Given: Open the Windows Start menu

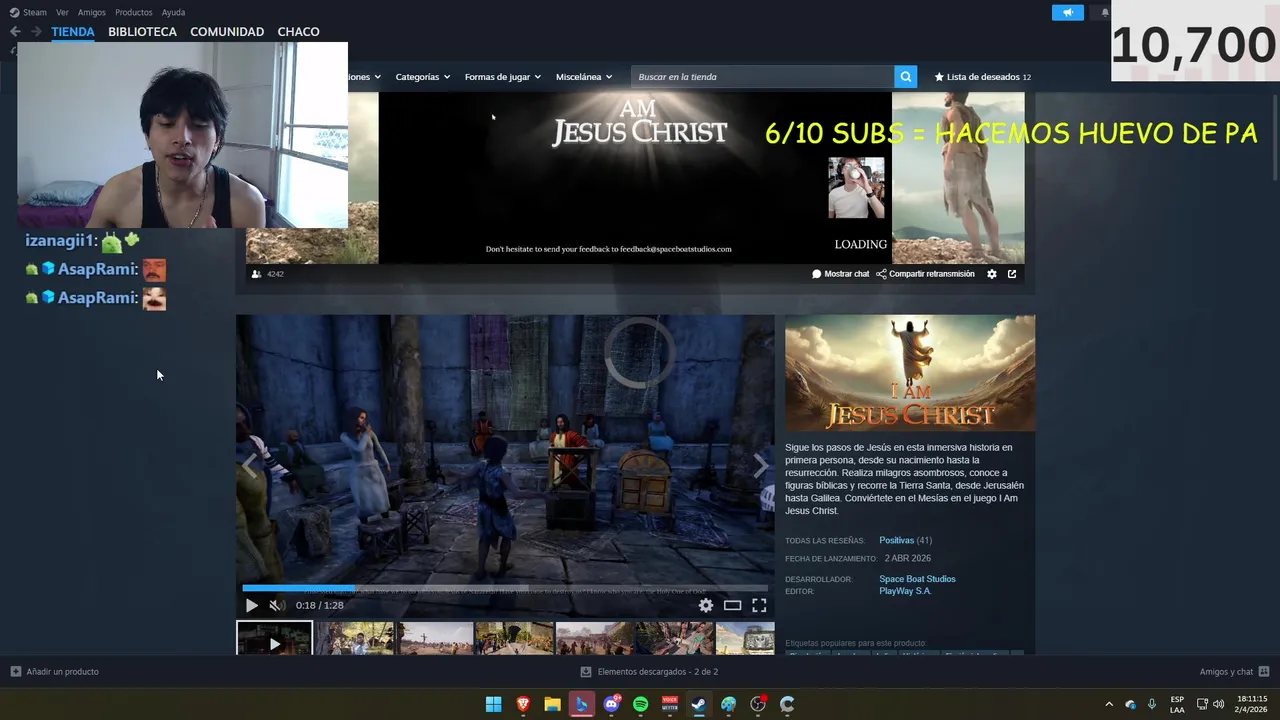Looking at the screenshot, I should tap(494, 704).
